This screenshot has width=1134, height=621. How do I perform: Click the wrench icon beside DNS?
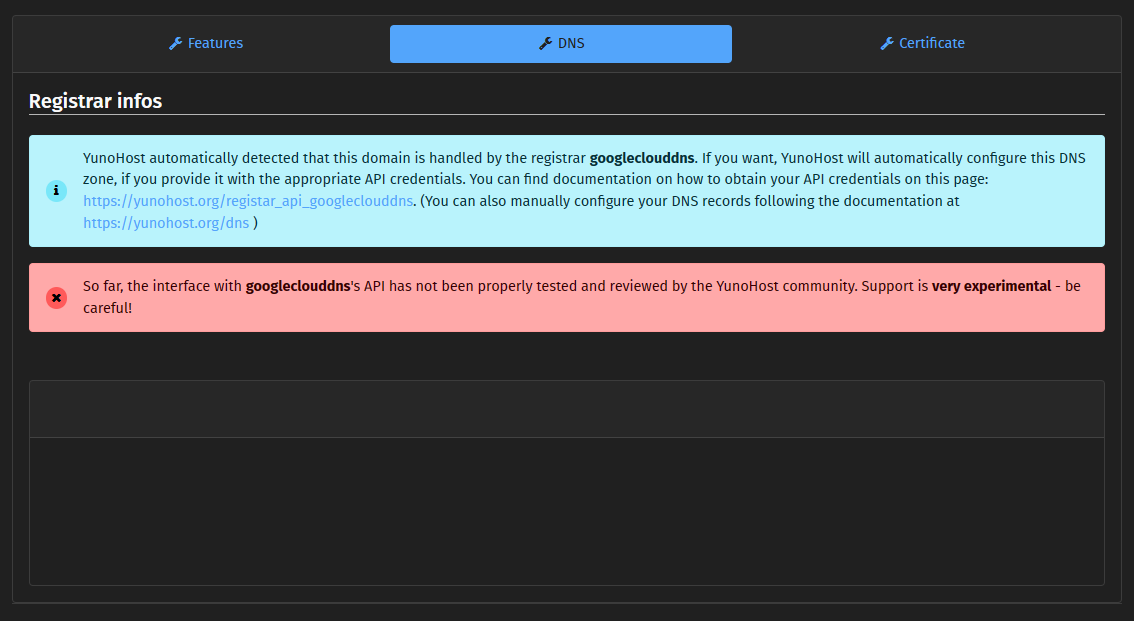coord(545,43)
